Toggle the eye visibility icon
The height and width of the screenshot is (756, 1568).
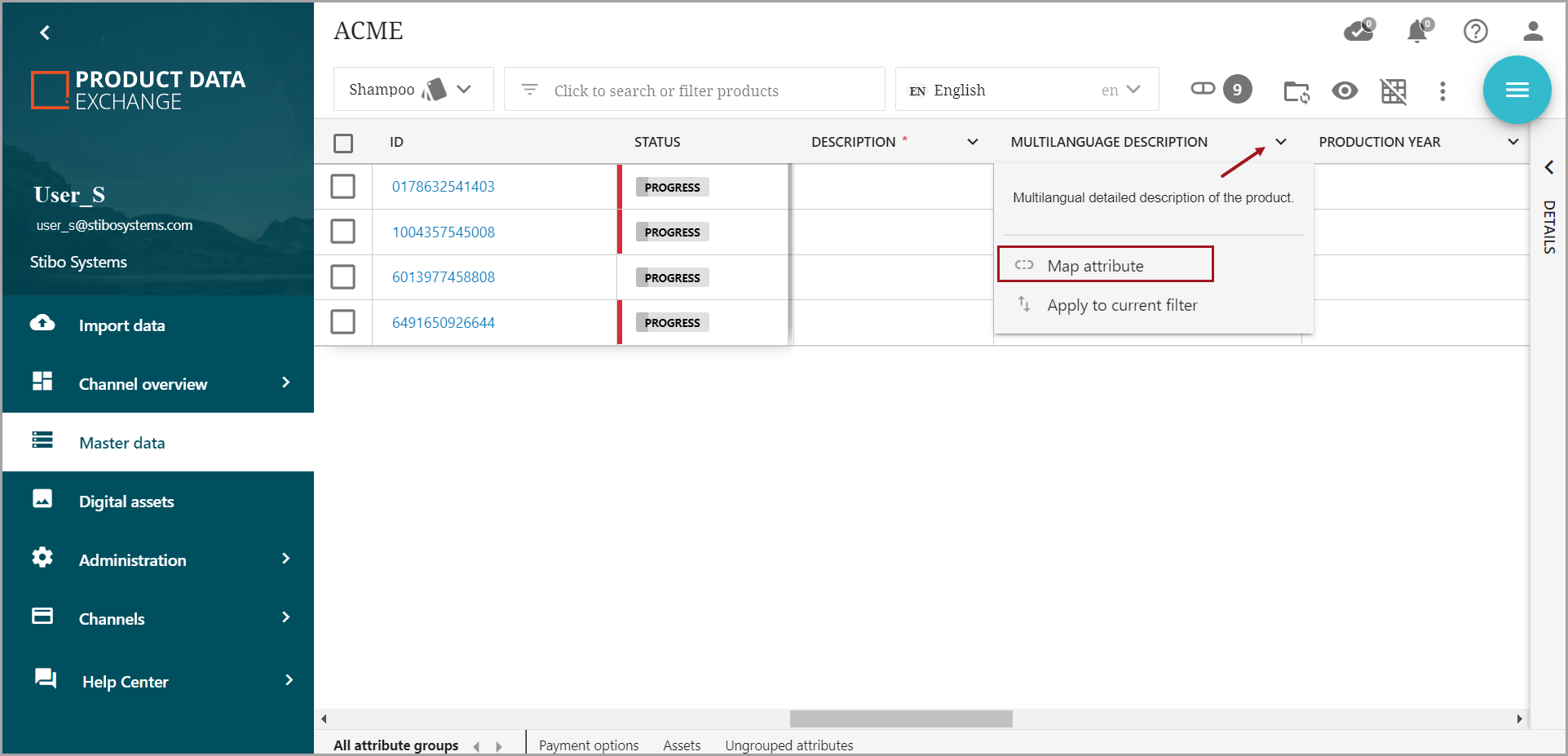pyautogui.click(x=1345, y=91)
